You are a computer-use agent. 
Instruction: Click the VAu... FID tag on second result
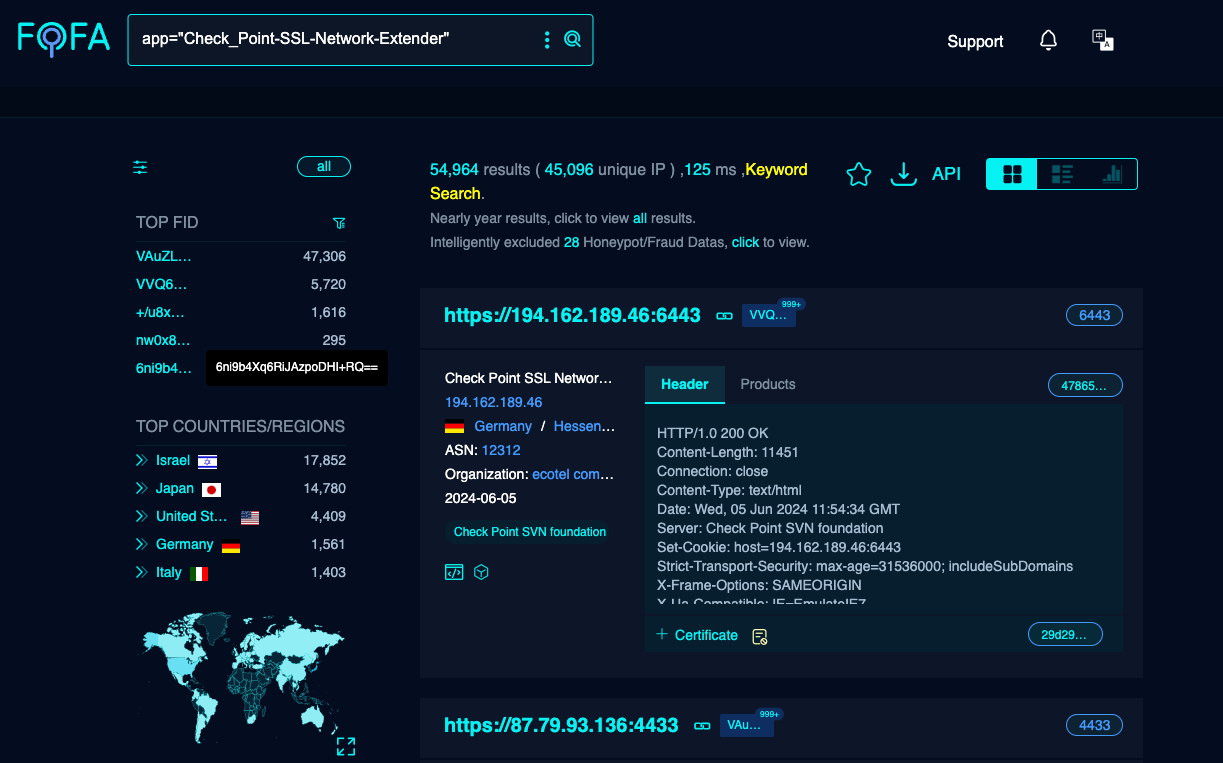click(745, 726)
